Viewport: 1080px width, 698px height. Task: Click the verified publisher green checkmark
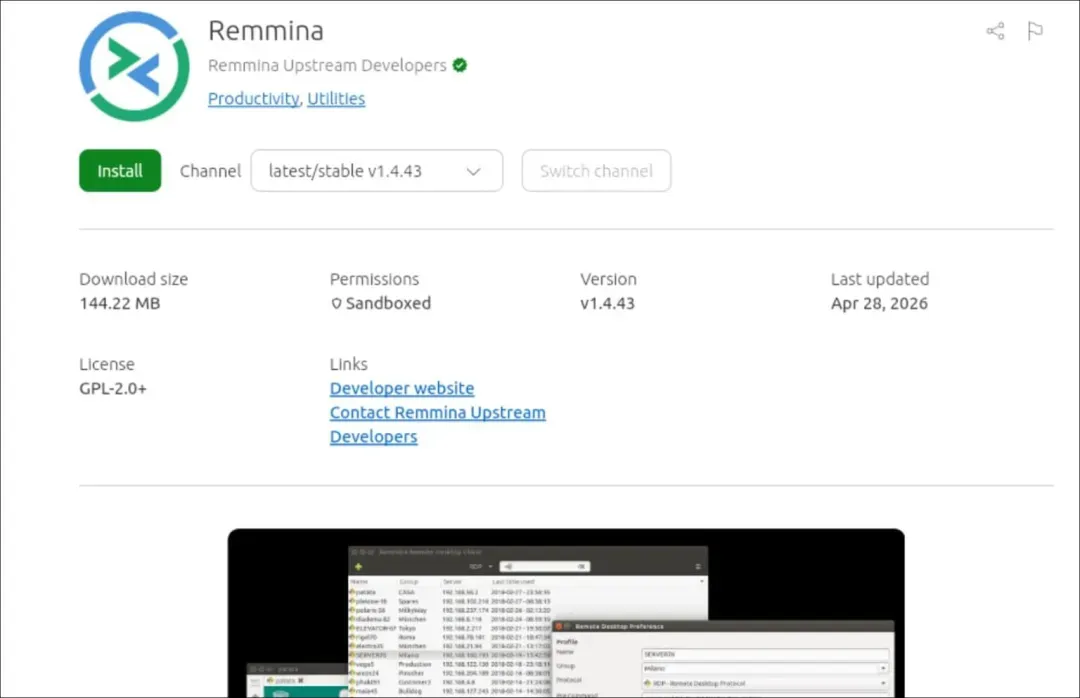click(x=460, y=65)
